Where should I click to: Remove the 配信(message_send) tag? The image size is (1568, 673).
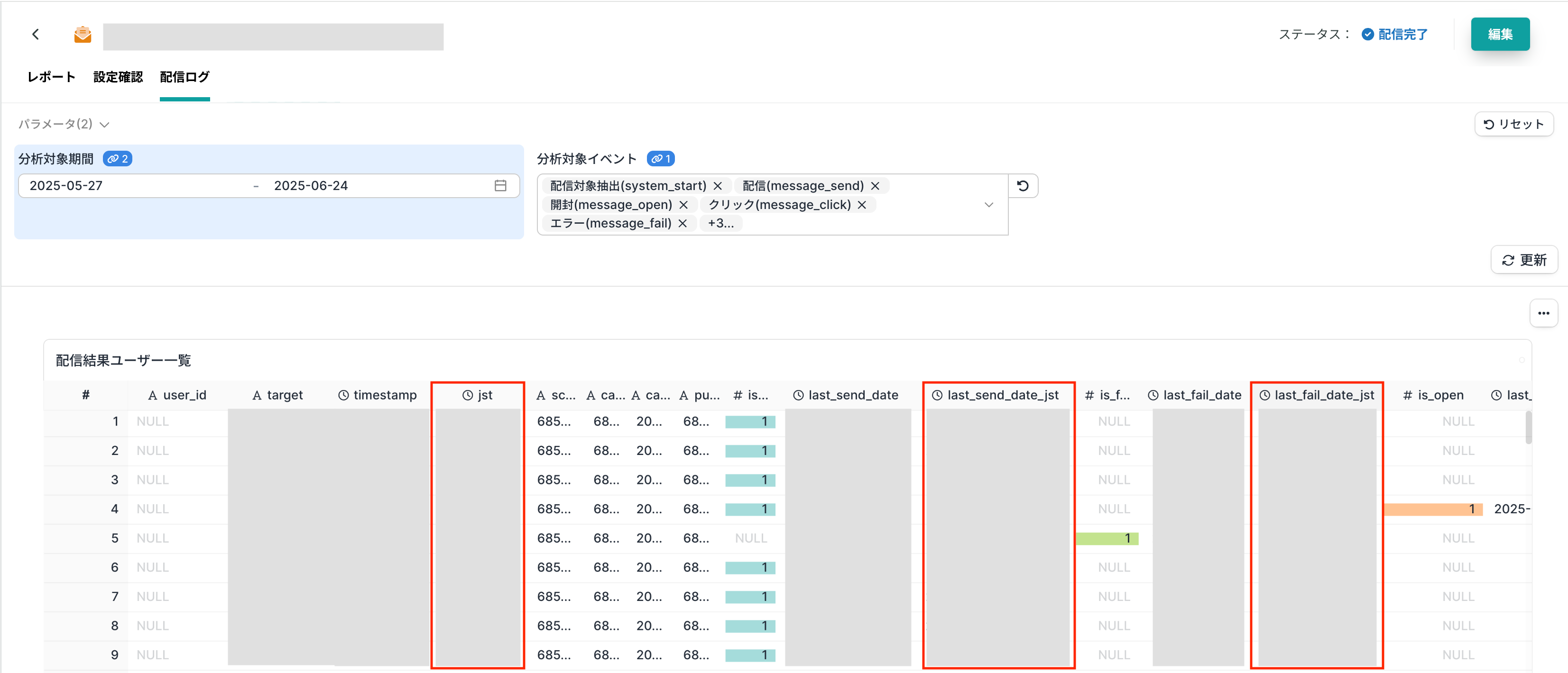click(x=875, y=186)
